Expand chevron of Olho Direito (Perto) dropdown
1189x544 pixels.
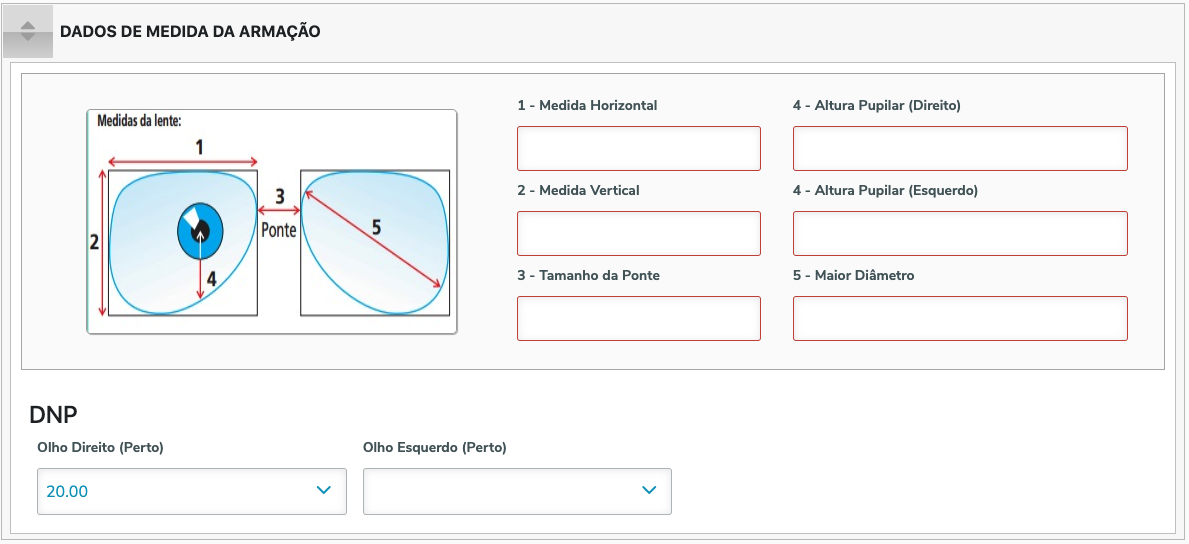[x=323, y=490]
